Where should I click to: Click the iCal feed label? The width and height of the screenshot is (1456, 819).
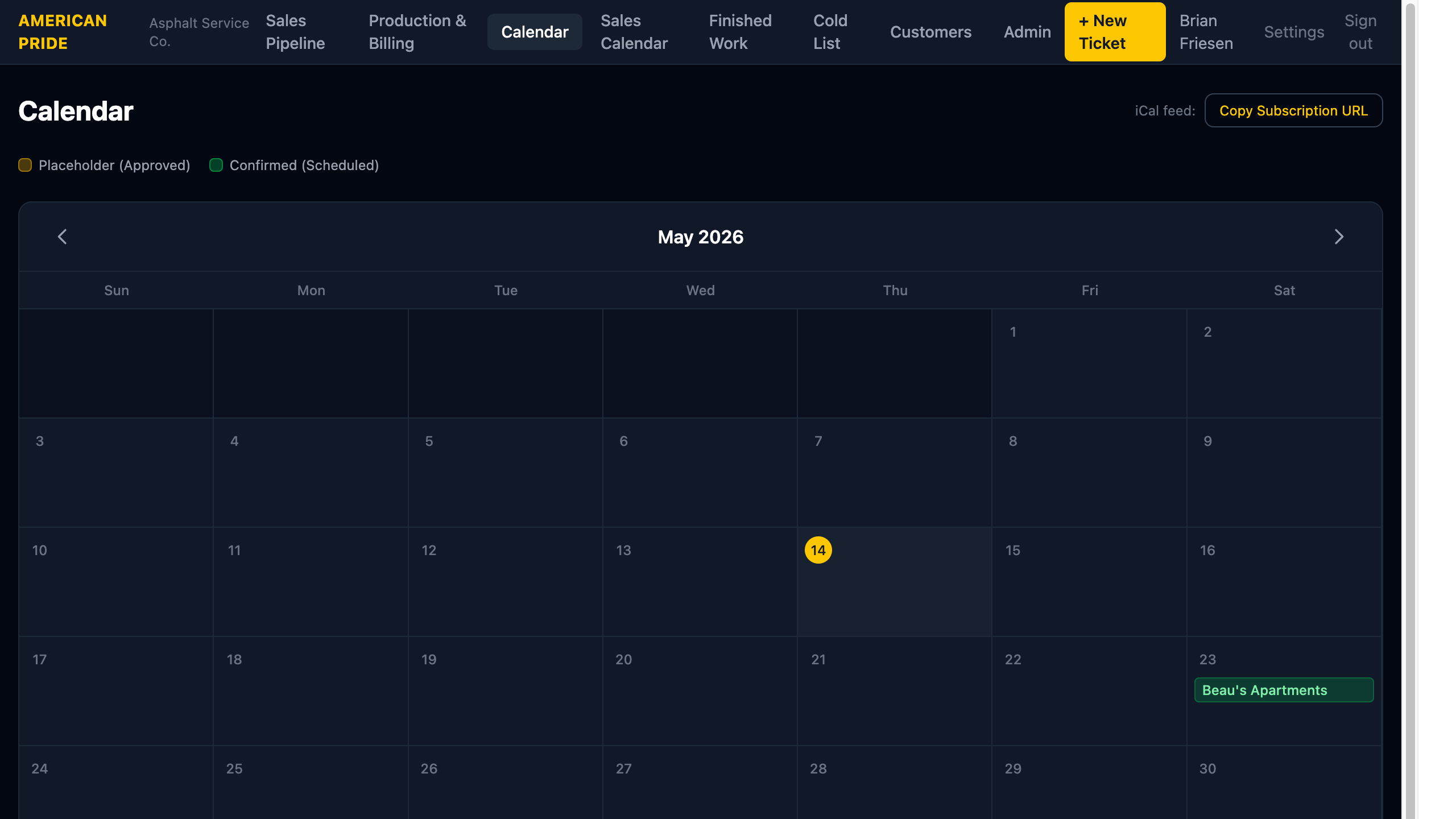tap(1165, 110)
